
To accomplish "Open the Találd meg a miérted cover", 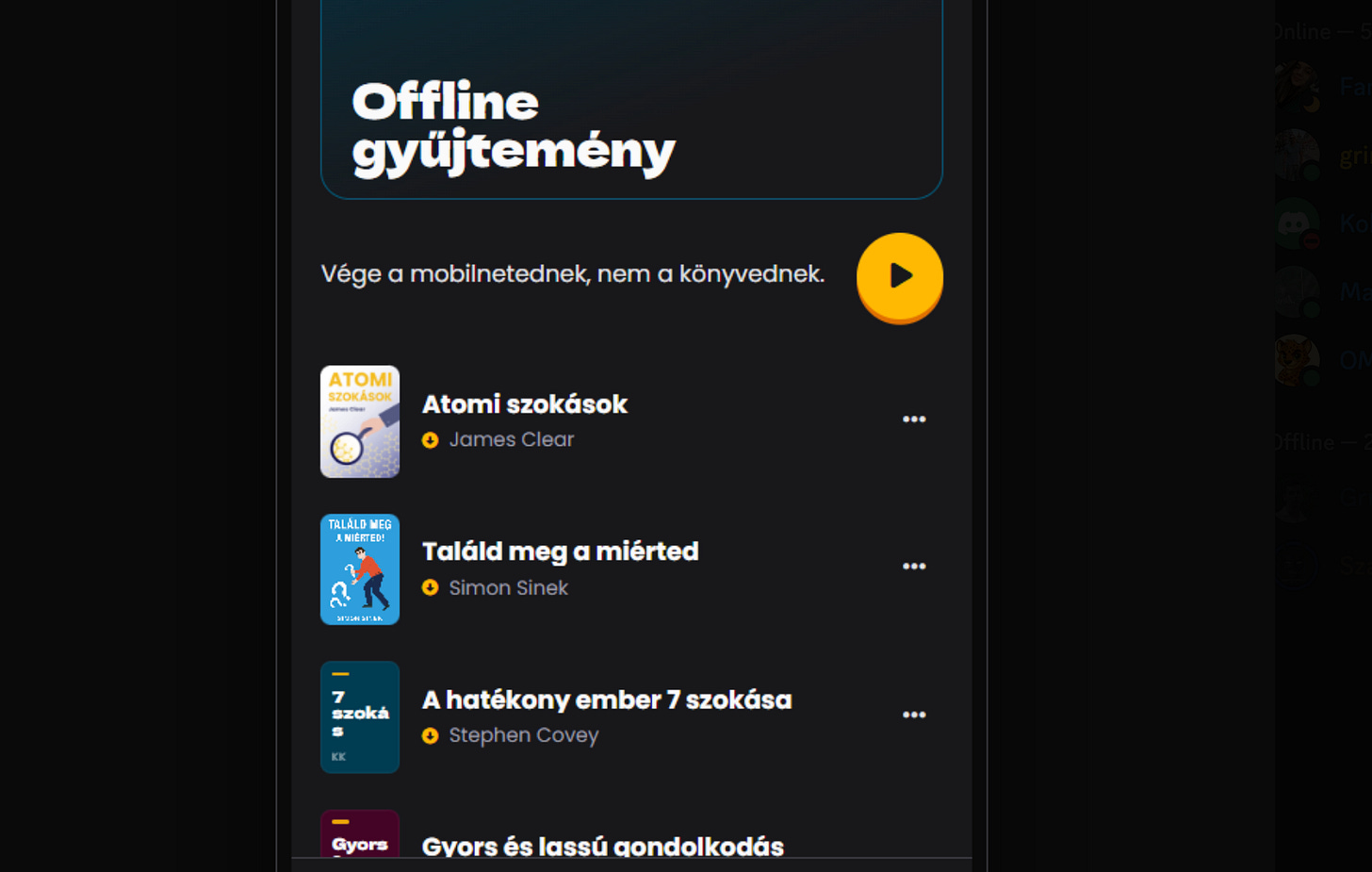I will [360, 569].
